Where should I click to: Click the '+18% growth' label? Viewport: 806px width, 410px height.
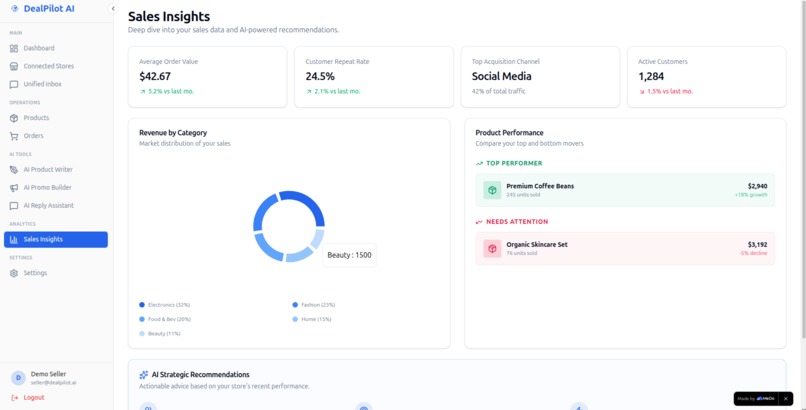(x=751, y=195)
